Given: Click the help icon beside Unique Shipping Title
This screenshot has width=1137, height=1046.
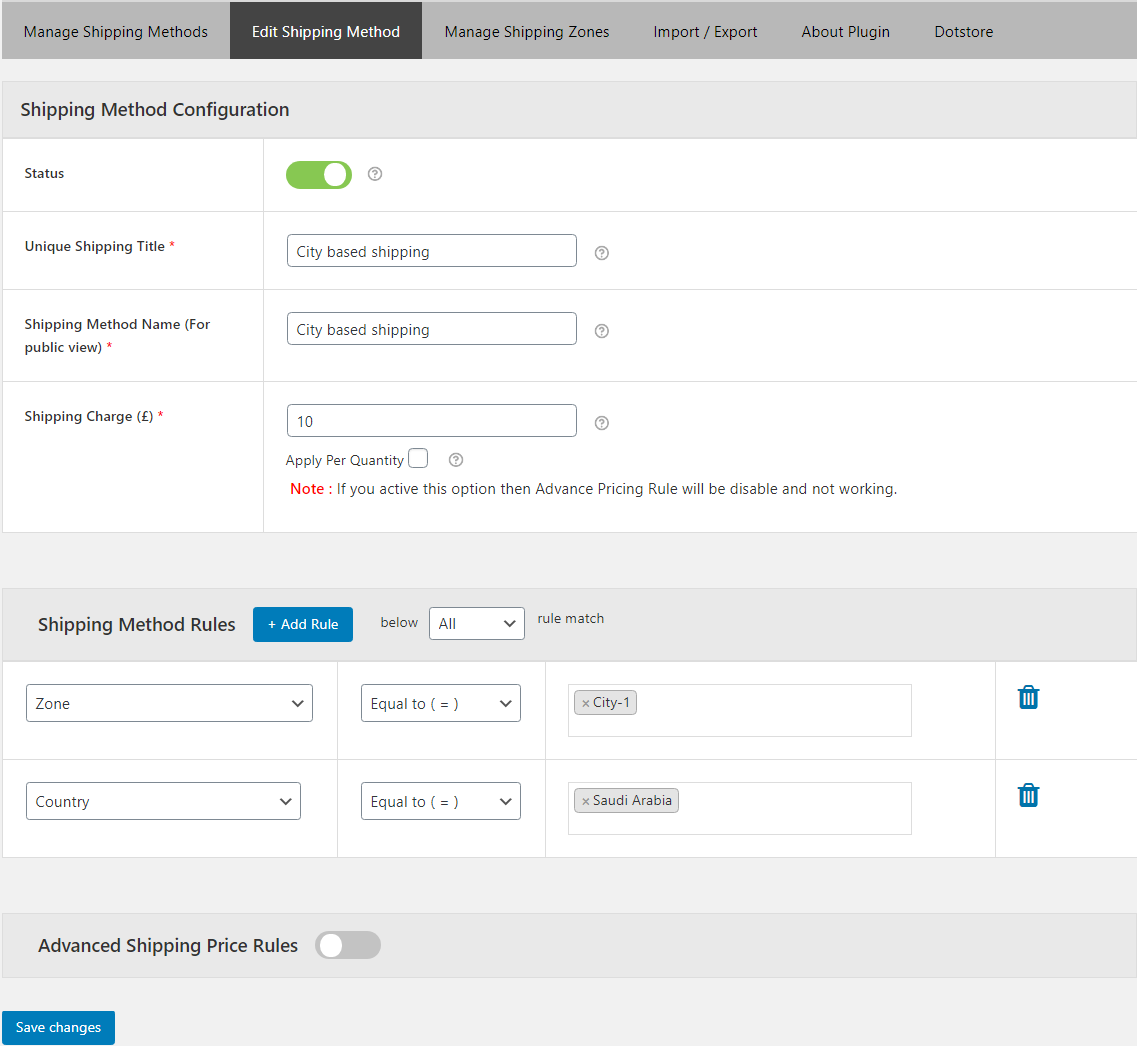Looking at the screenshot, I should pyautogui.click(x=601, y=254).
